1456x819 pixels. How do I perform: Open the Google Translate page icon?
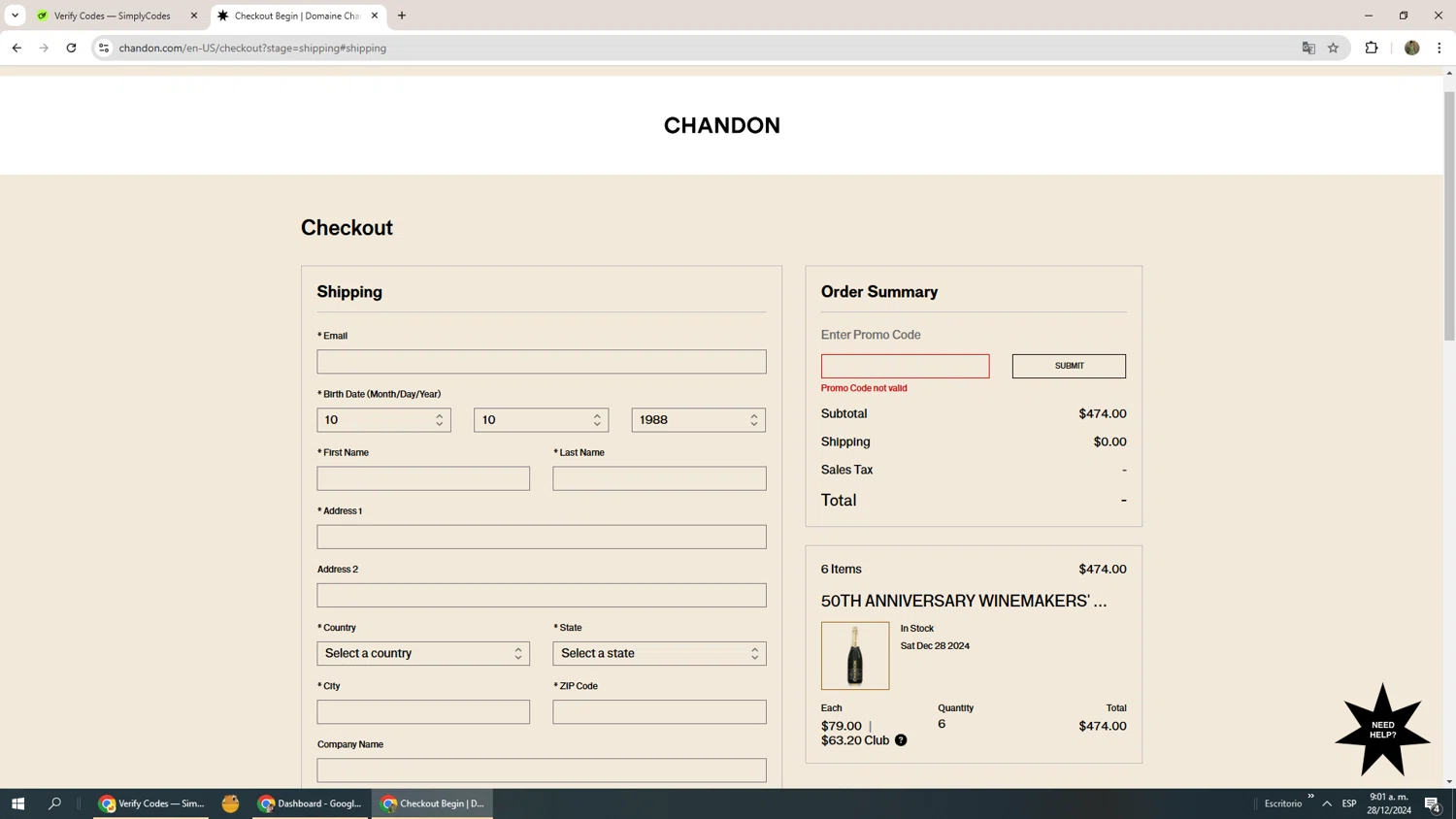coord(1308,48)
